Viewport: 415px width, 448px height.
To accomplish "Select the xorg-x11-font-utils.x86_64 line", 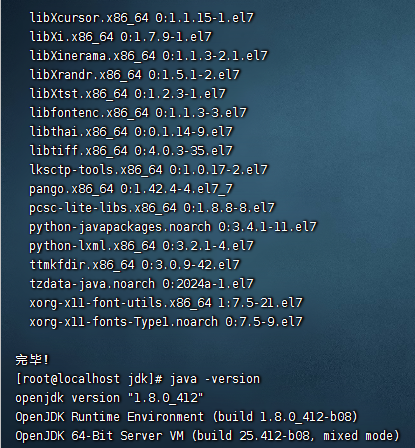I will point(166,303).
